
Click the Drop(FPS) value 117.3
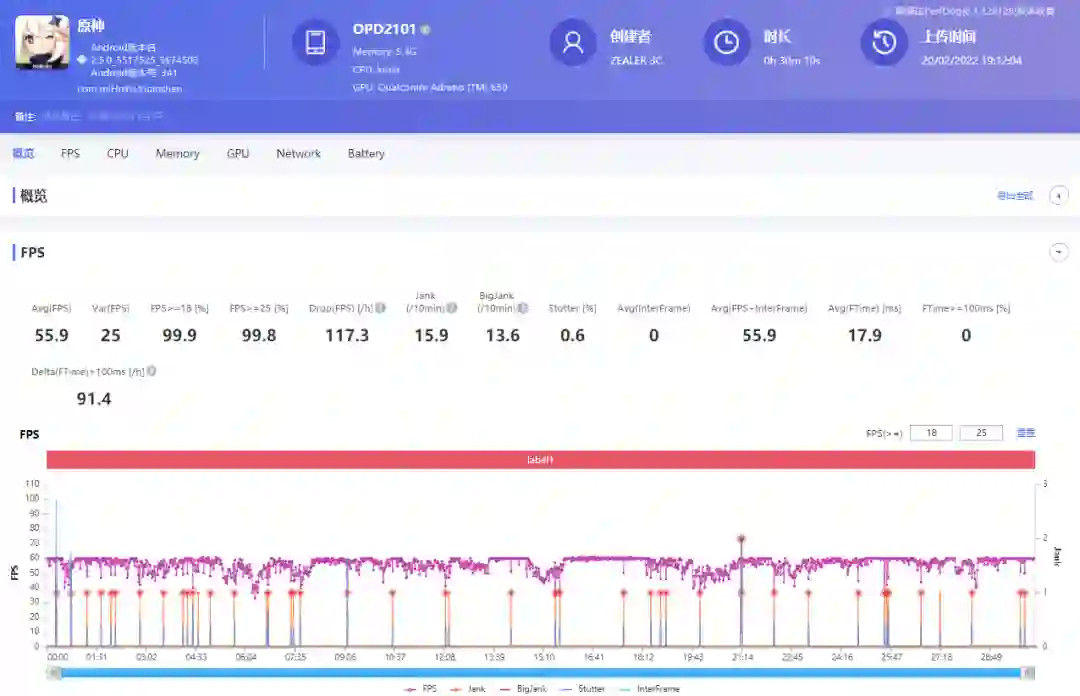coord(347,336)
